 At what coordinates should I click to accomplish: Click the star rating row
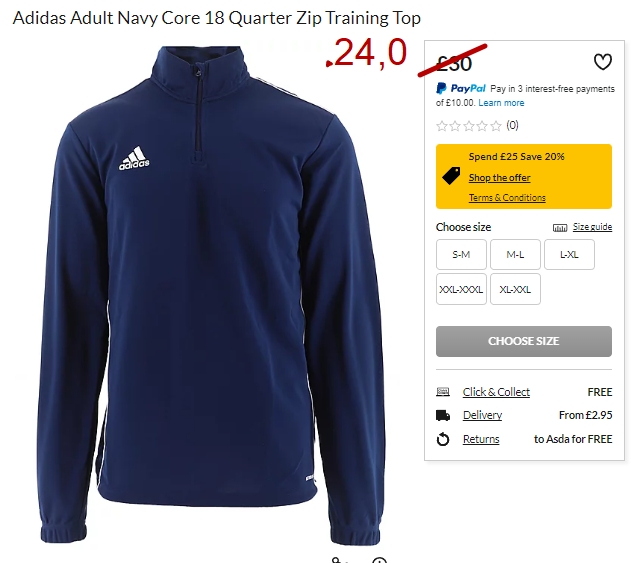click(477, 126)
